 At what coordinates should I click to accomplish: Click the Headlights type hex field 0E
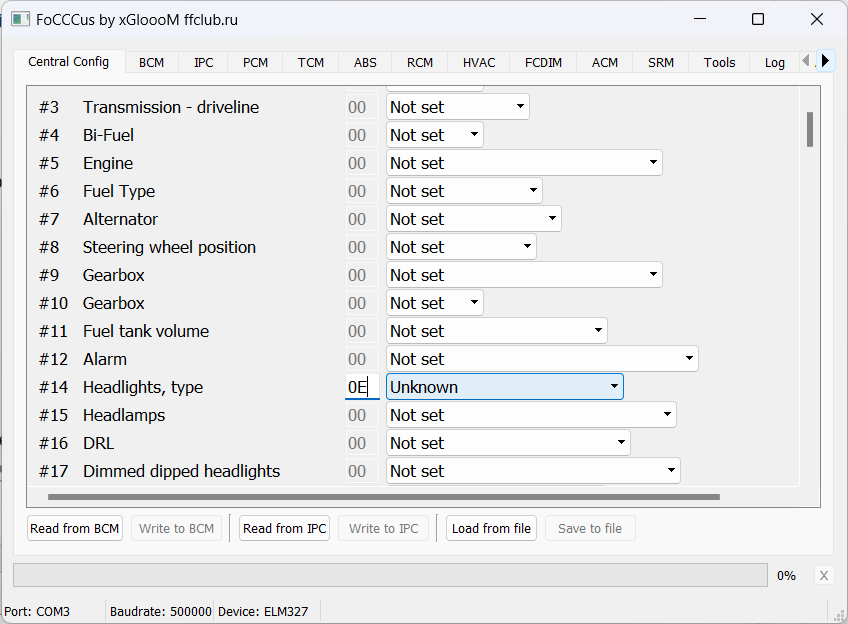(362, 387)
